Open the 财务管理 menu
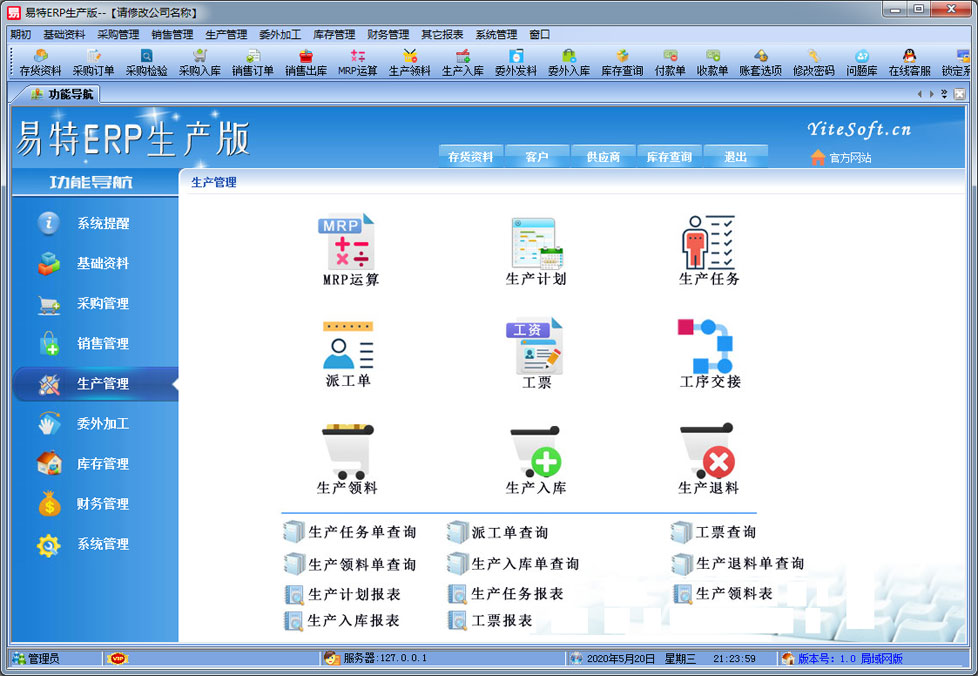Viewport: 978px width, 676px height. tap(387, 34)
